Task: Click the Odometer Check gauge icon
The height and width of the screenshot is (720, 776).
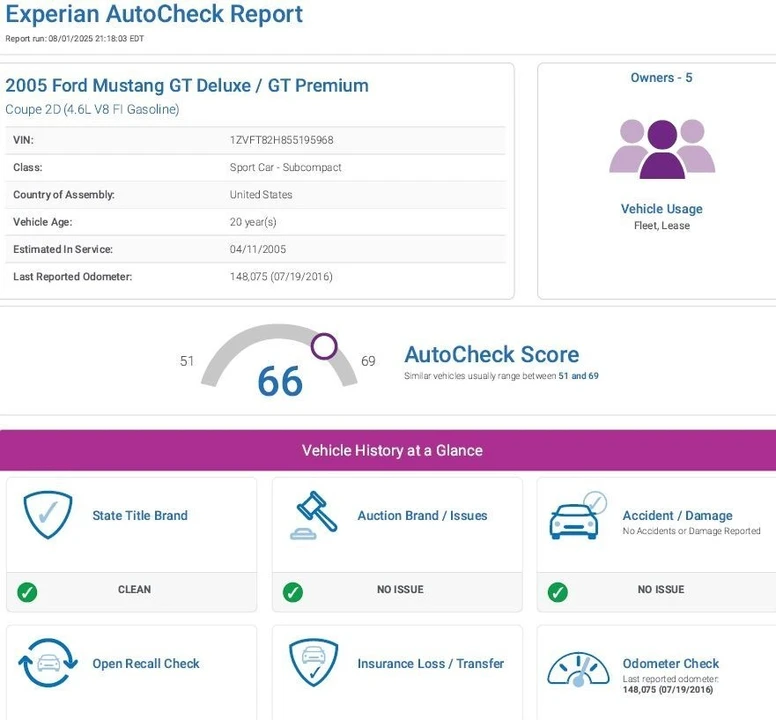Action: click(x=579, y=669)
